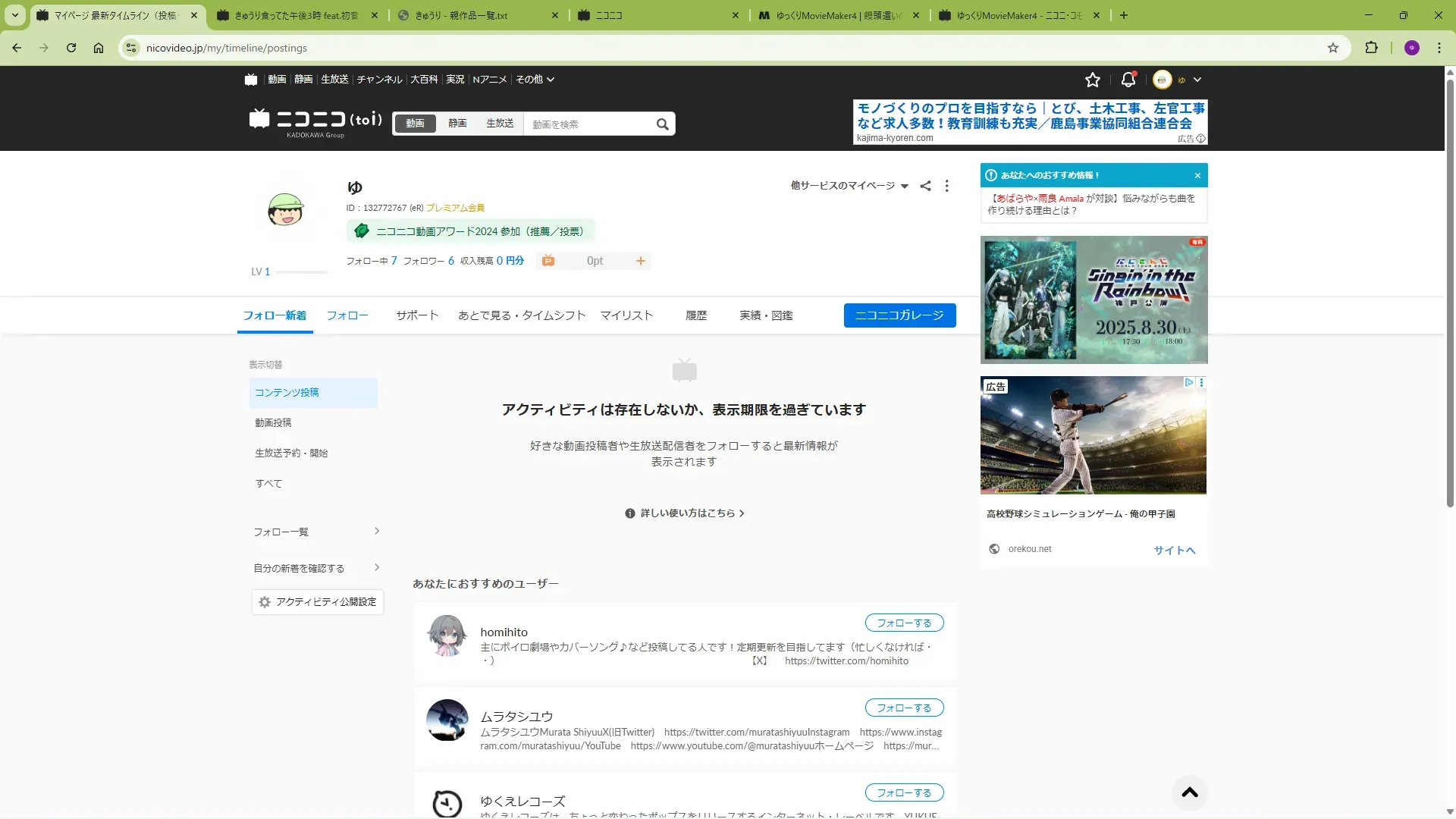Bookmark this page with the address bar star
Image resolution: width=1456 pixels, height=819 pixels.
pyautogui.click(x=1333, y=48)
